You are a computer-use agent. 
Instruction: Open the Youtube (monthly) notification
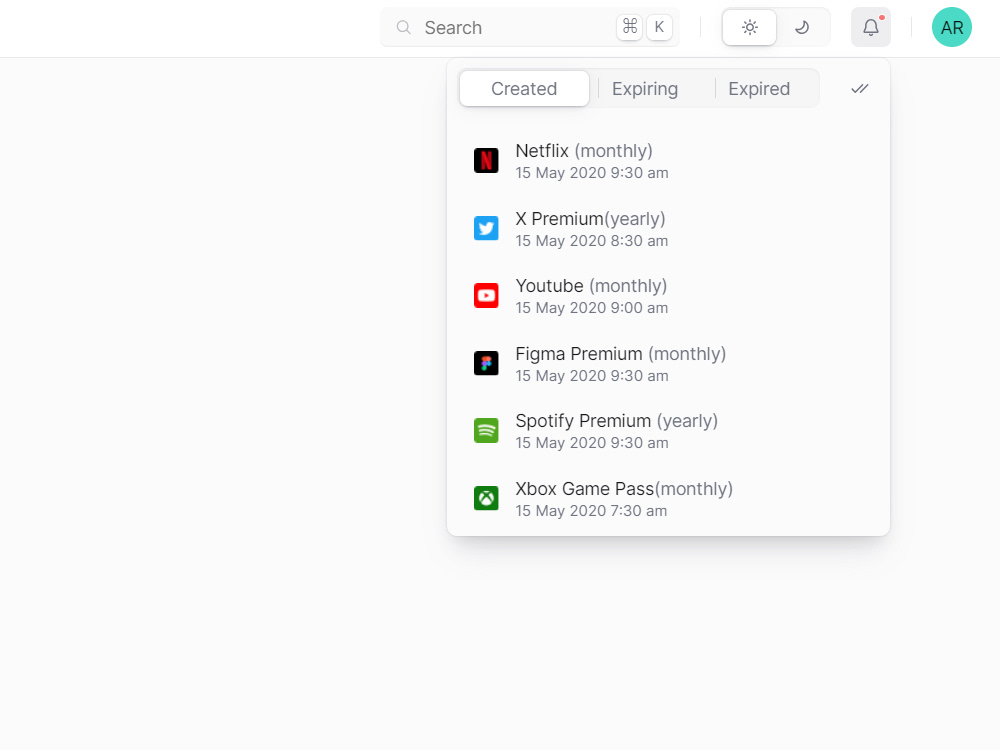[668, 296]
